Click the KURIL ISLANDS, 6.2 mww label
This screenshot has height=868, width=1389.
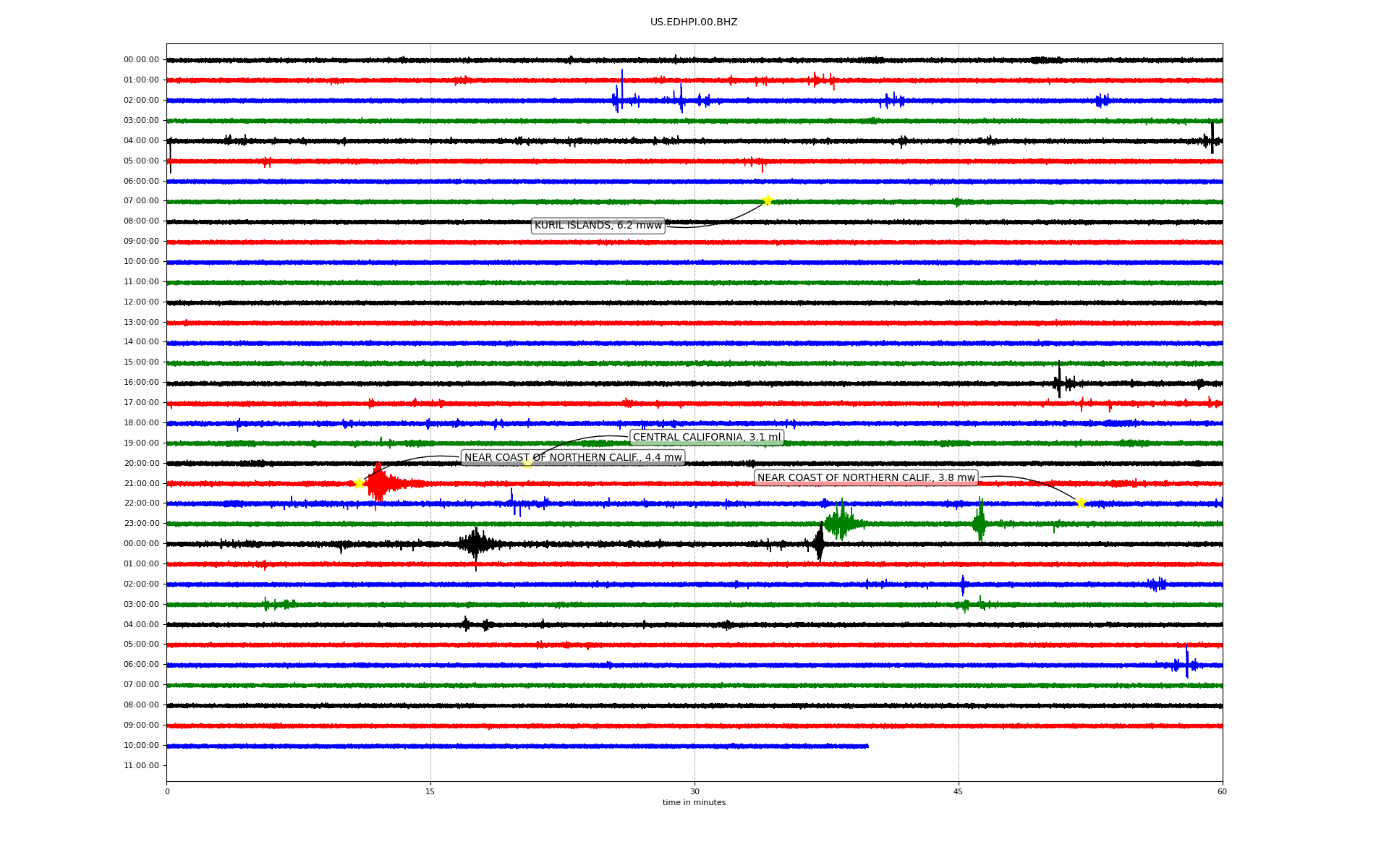click(598, 226)
